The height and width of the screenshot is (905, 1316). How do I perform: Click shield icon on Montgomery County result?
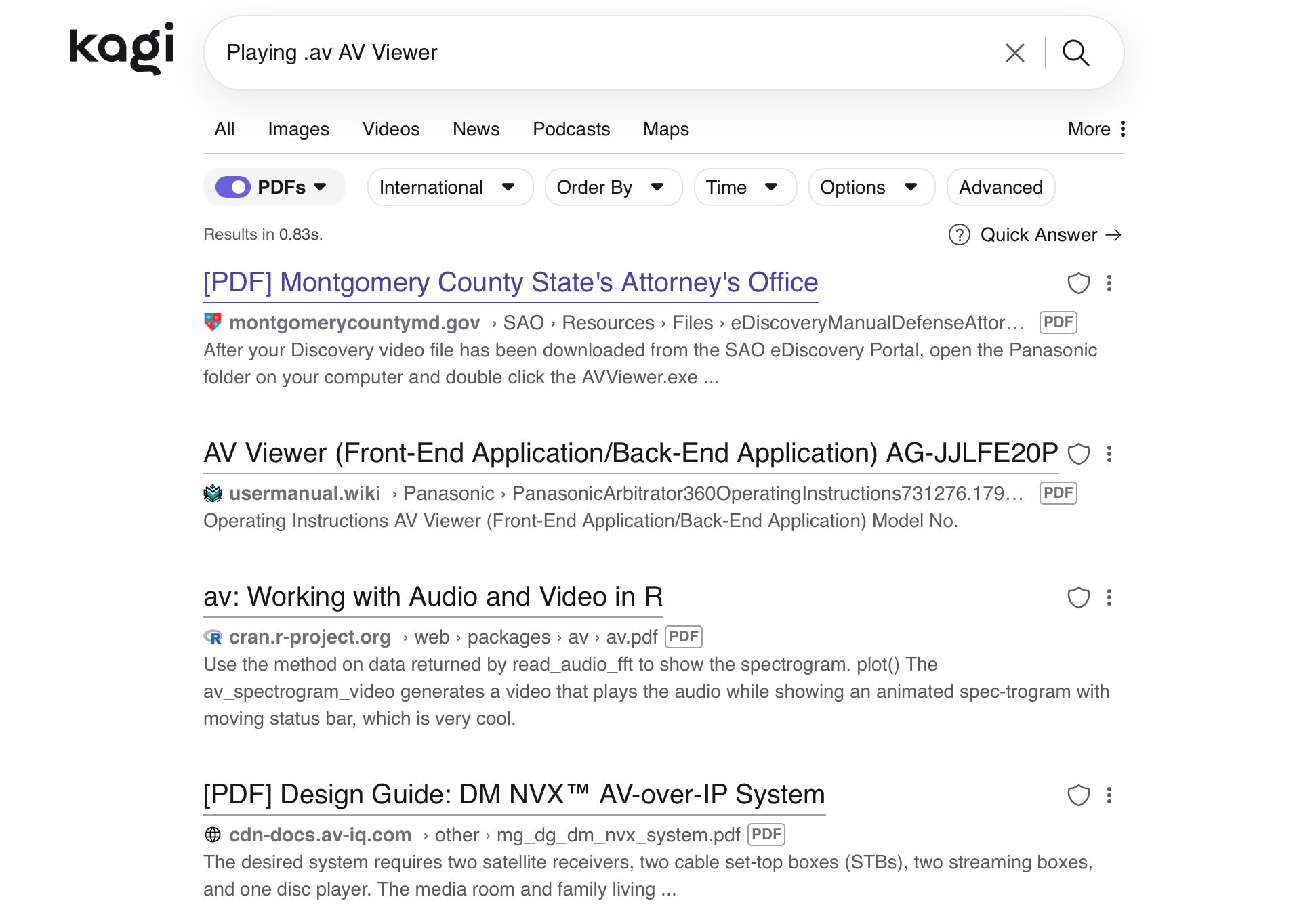[x=1078, y=283]
